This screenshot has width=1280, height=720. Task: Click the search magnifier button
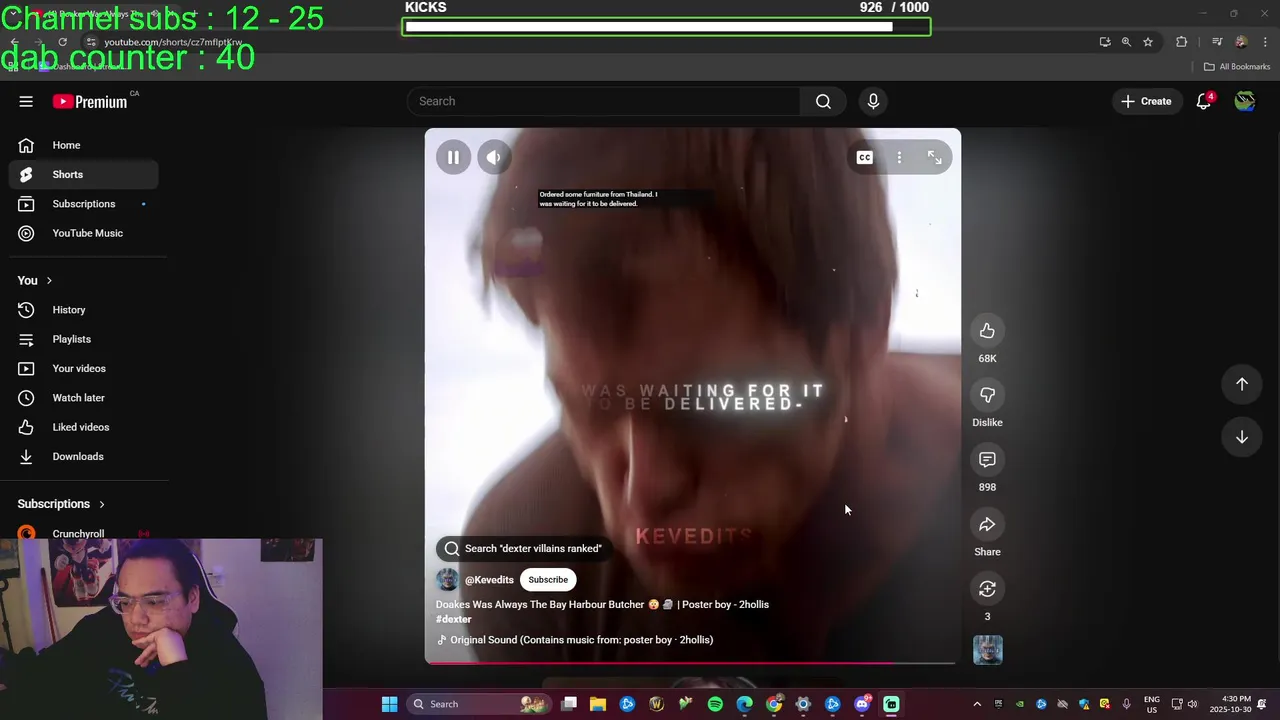823,101
